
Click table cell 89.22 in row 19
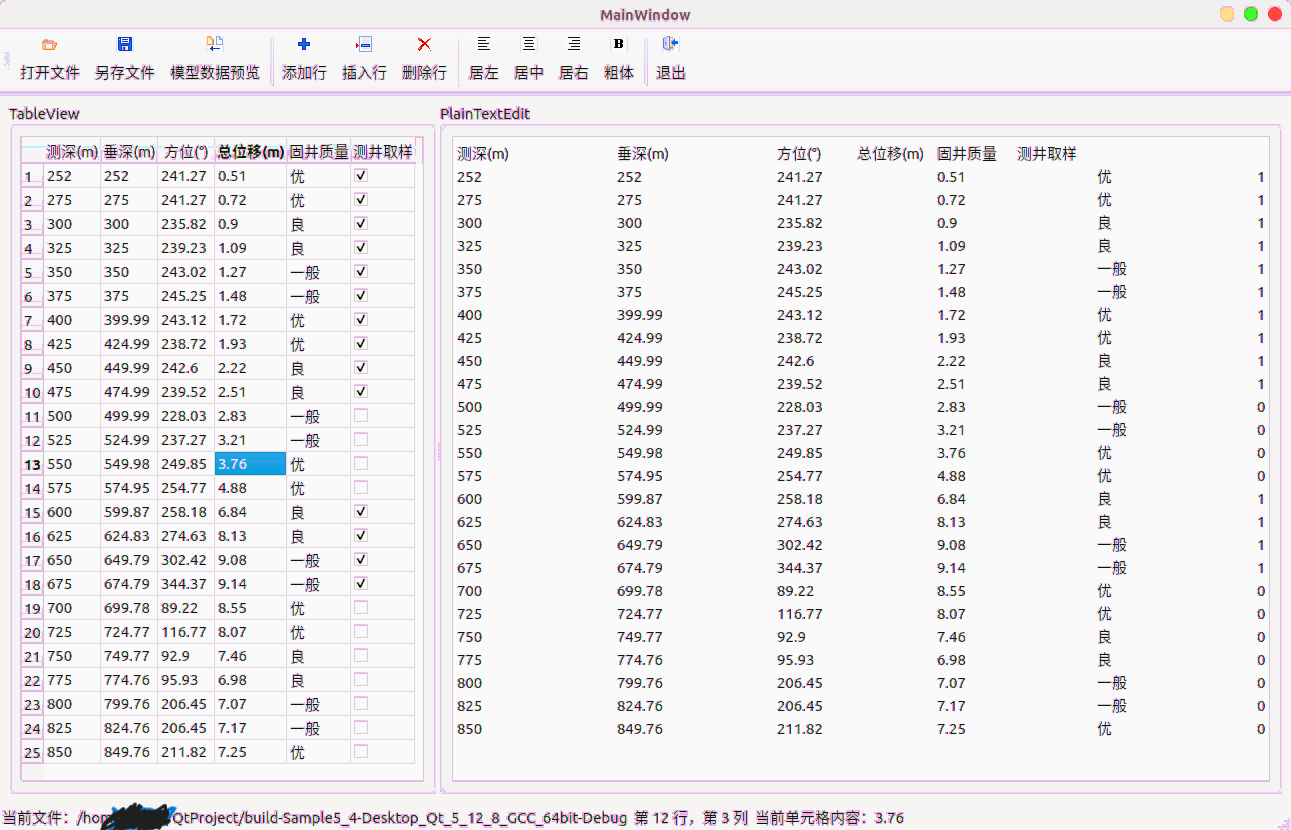pos(186,608)
